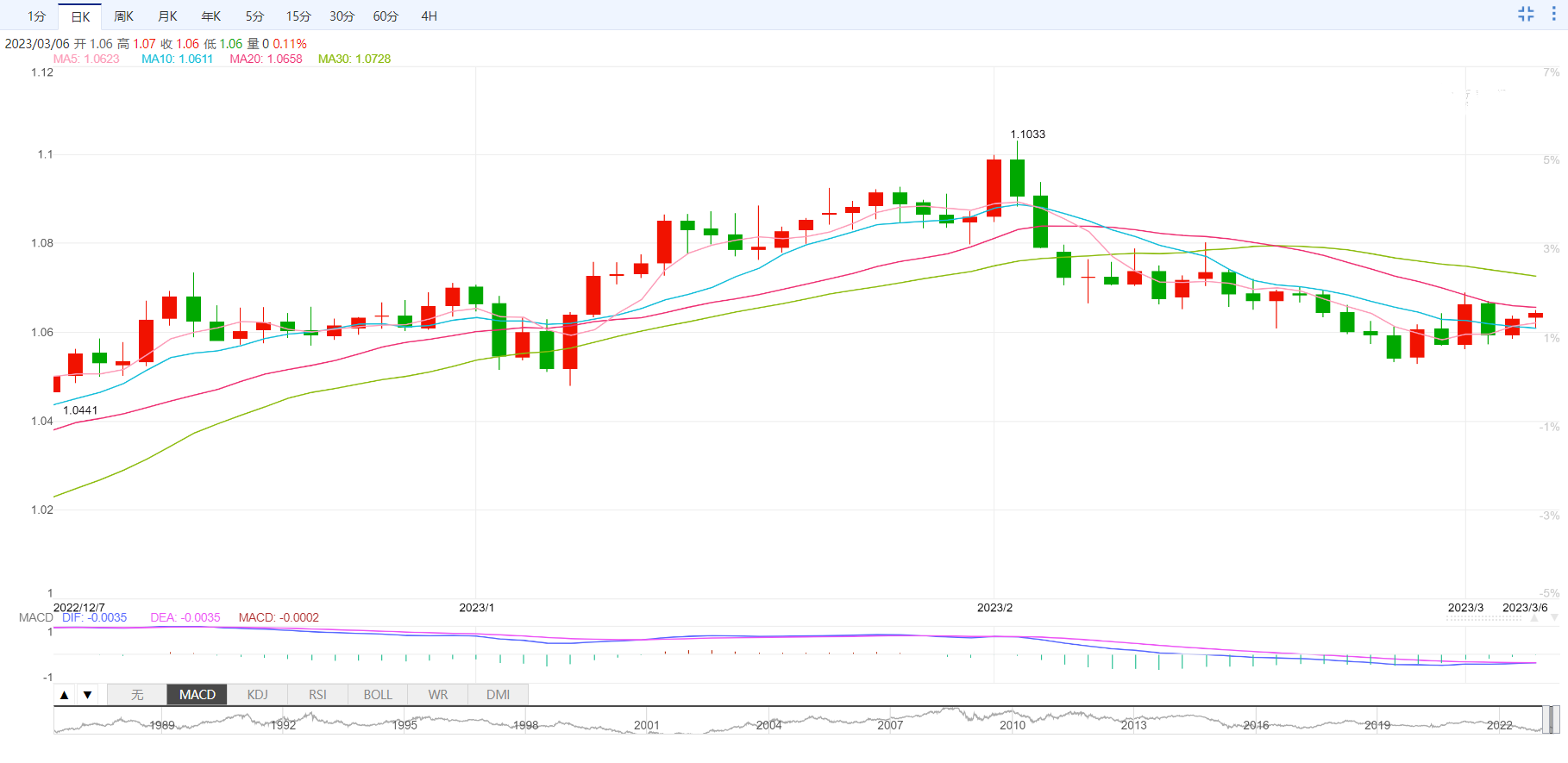Switch indicator to DMI
Screen dimensions: 1568x763
pyautogui.click(x=498, y=695)
